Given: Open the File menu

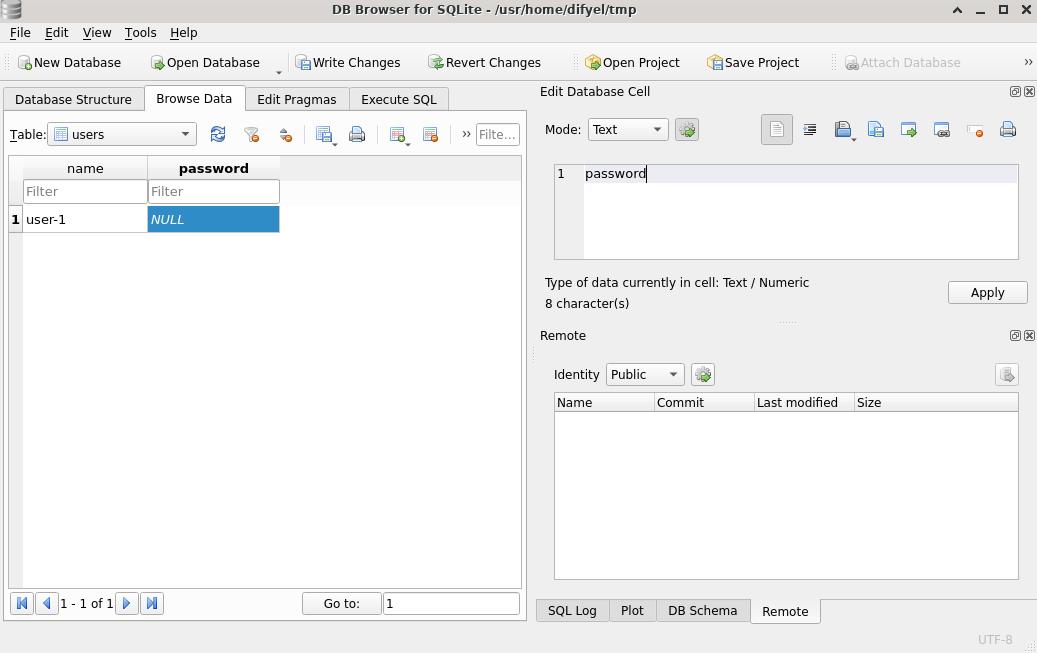Looking at the screenshot, I should (20, 32).
